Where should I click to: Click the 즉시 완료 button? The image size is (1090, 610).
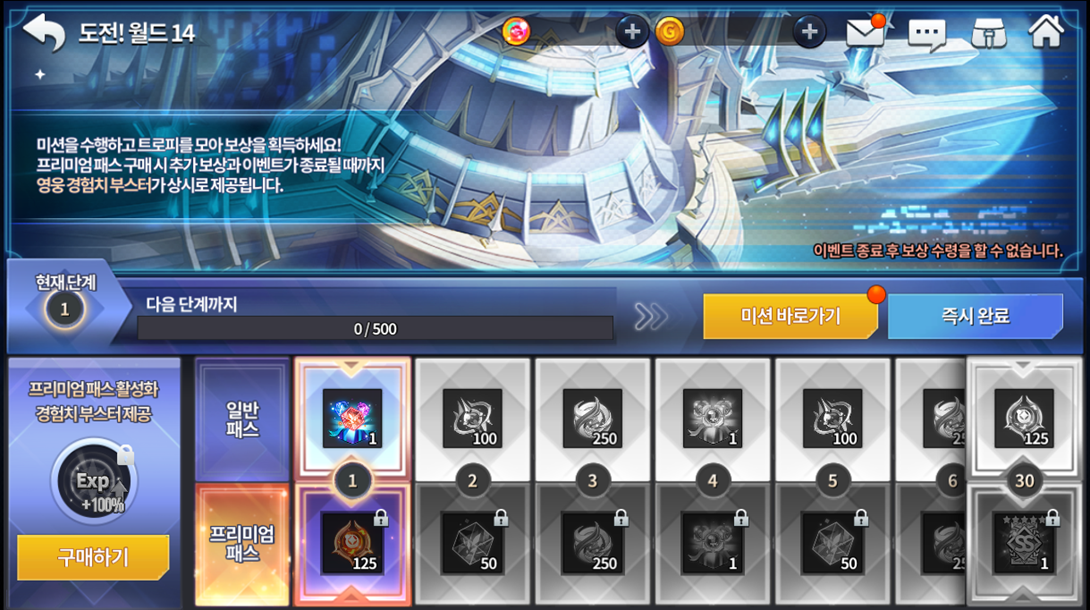(x=975, y=316)
